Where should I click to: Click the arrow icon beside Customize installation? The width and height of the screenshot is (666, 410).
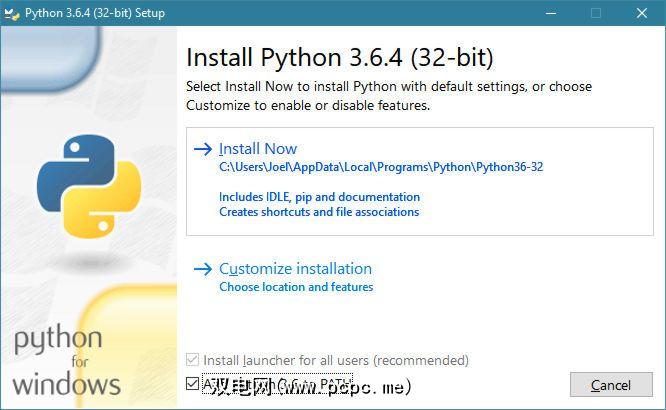coord(202,269)
